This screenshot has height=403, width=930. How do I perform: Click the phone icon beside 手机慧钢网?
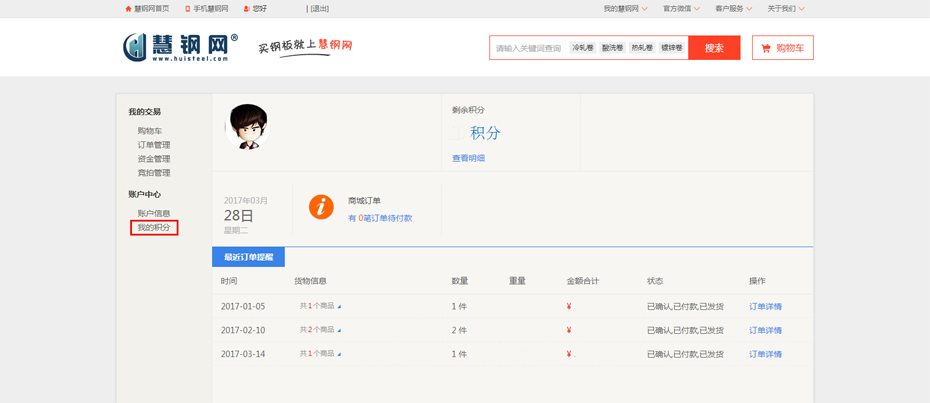point(187,9)
